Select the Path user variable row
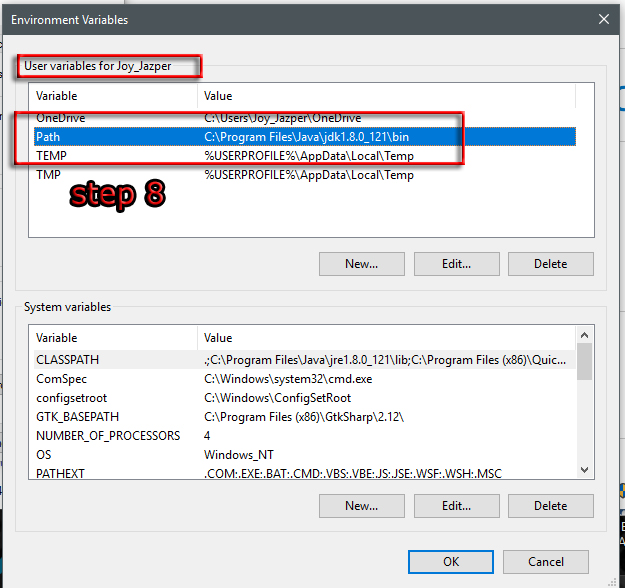The image size is (625, 588). [x=305, y=137]
